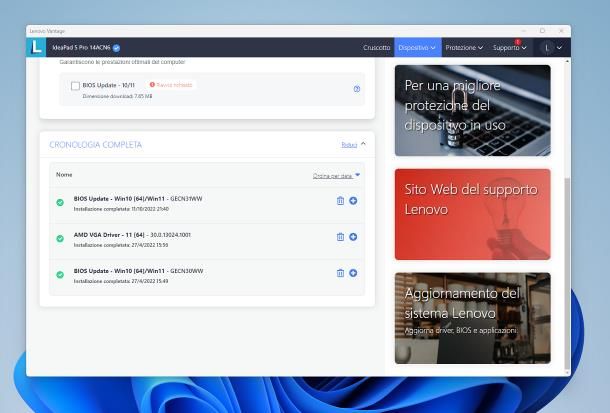Click the red notification badge on Supporto
This screenshot has height=413, width=610.
(517, 42)
